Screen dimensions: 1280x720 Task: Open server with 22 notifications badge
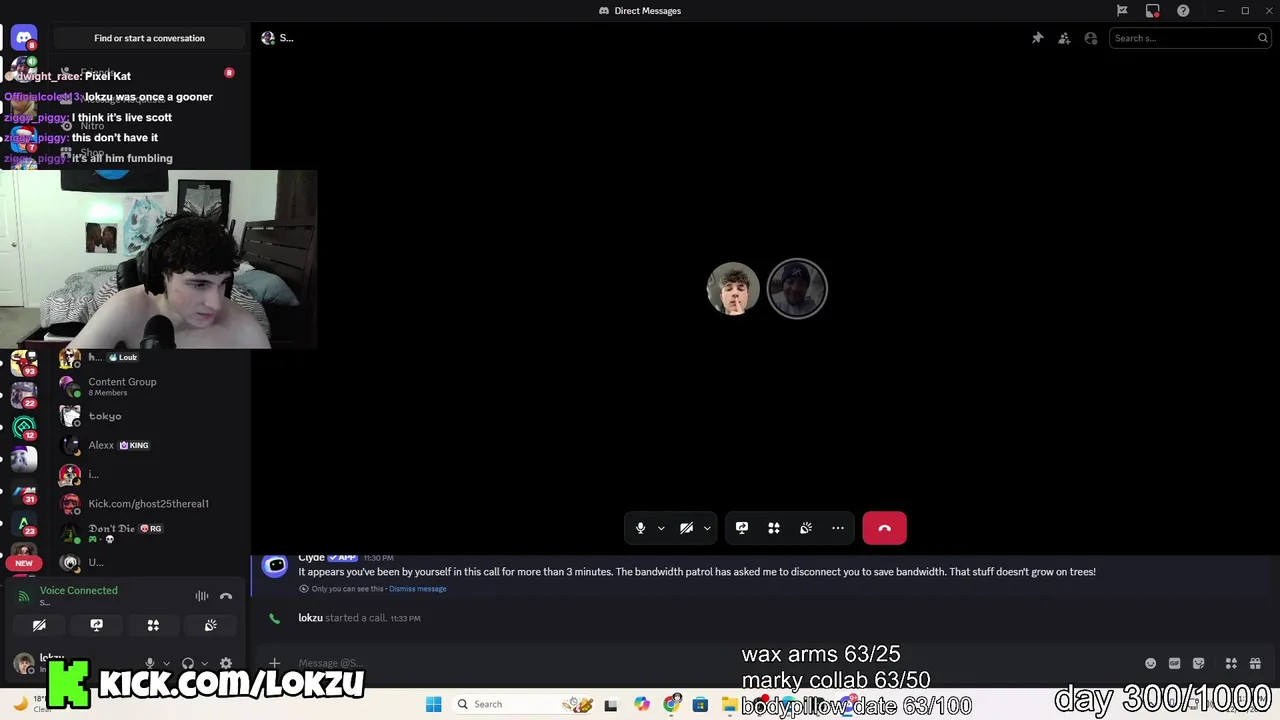[24, 394]
